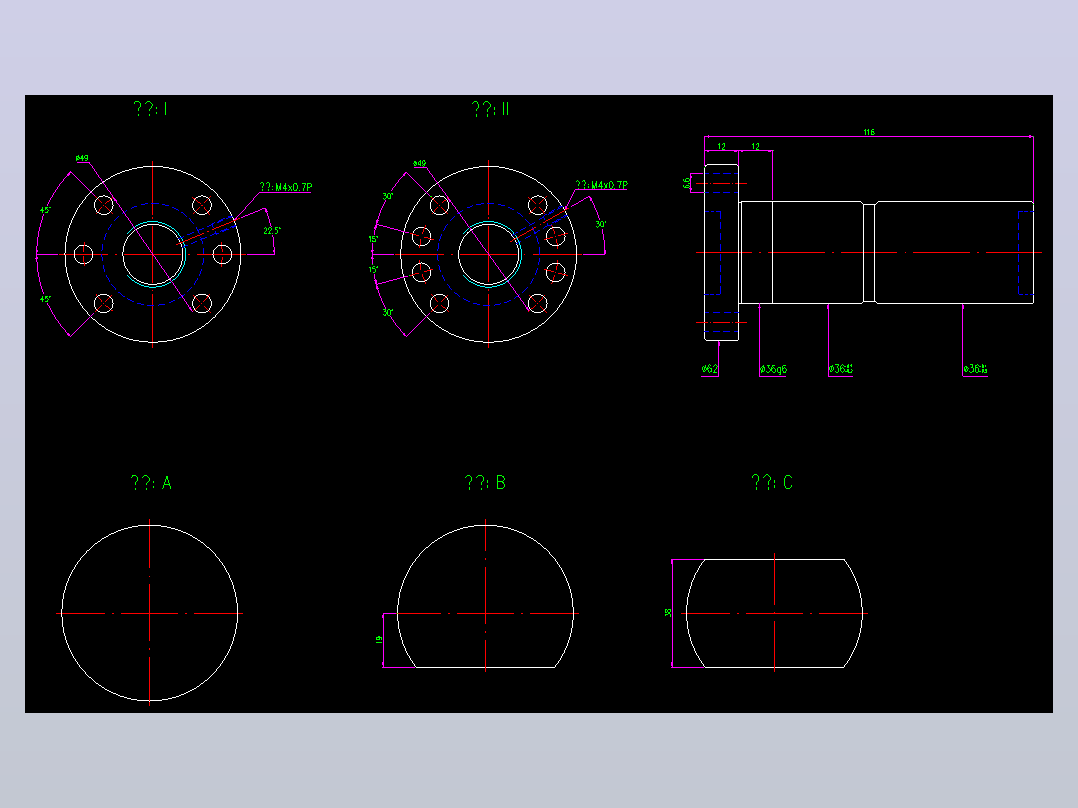Click the section label '??: B'
The height and width of the screenshot is (808, 1078).
[x=485, y=483]
